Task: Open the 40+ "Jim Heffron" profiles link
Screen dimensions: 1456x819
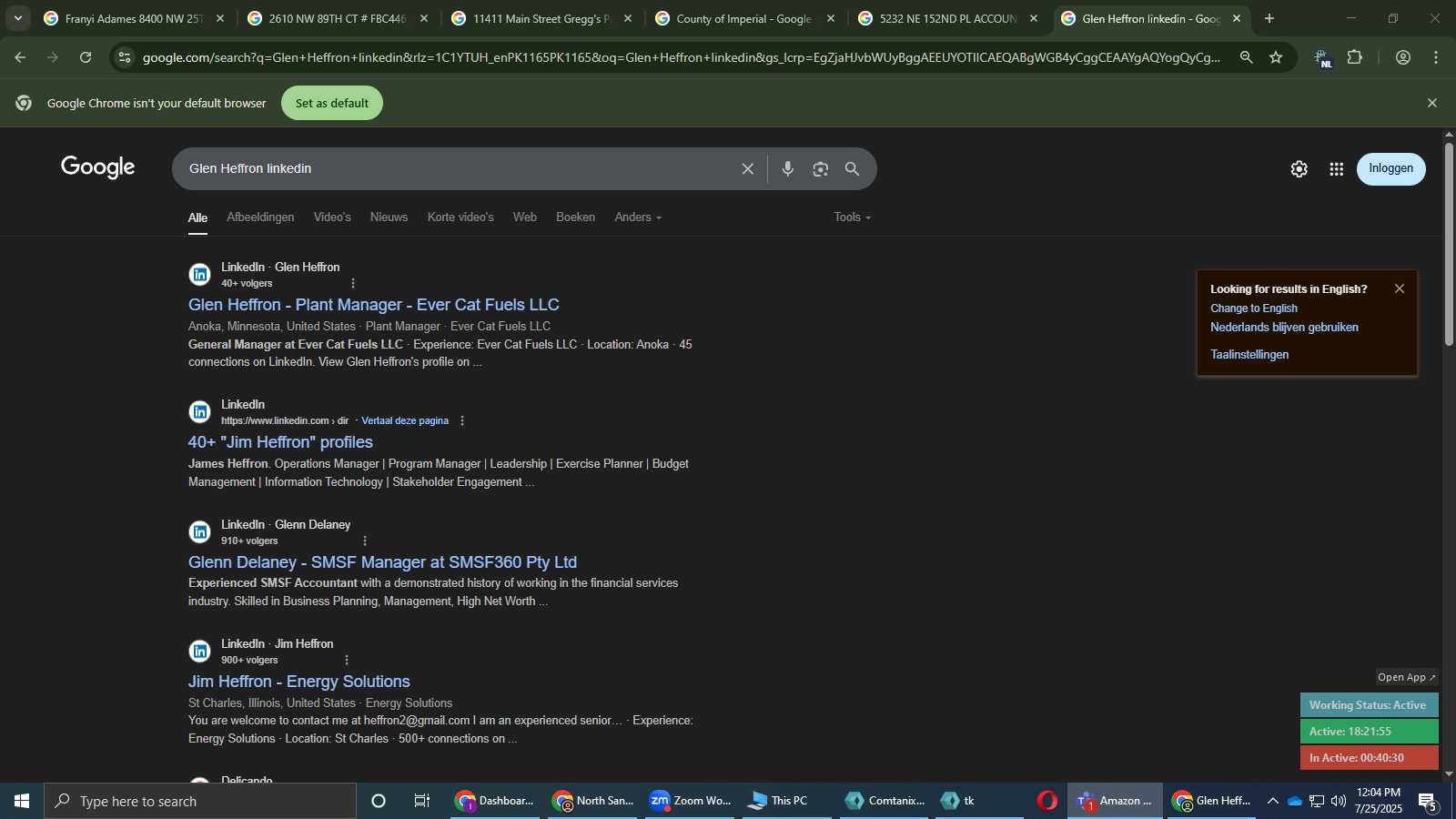Action: 280,442
